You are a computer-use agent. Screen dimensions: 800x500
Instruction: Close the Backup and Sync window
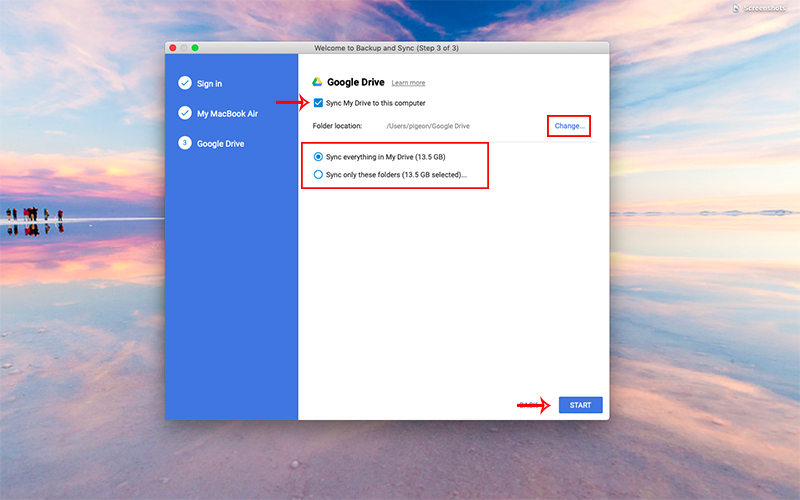coord(172,47)
